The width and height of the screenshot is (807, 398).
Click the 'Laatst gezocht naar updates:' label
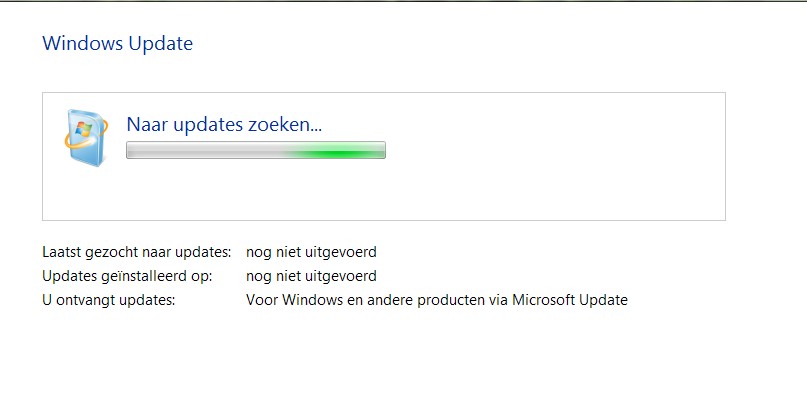pos(136,252)
